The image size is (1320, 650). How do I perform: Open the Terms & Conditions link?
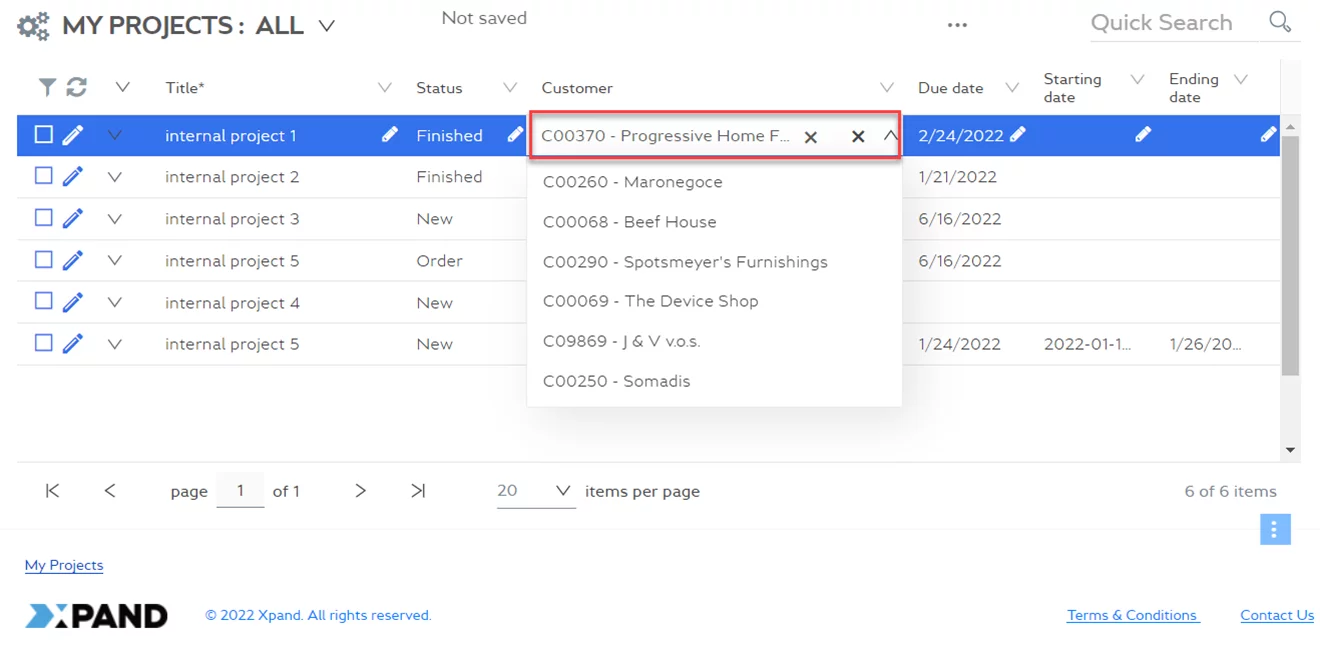click(x=1131, y=616)
